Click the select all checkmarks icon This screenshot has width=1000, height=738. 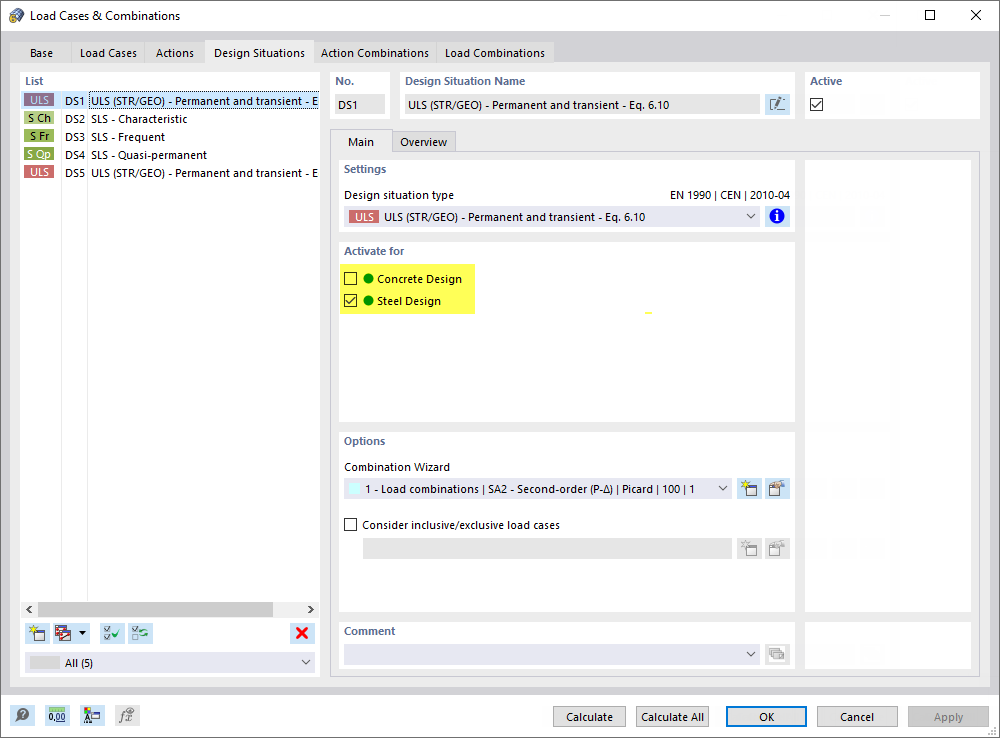click(112, 633)
